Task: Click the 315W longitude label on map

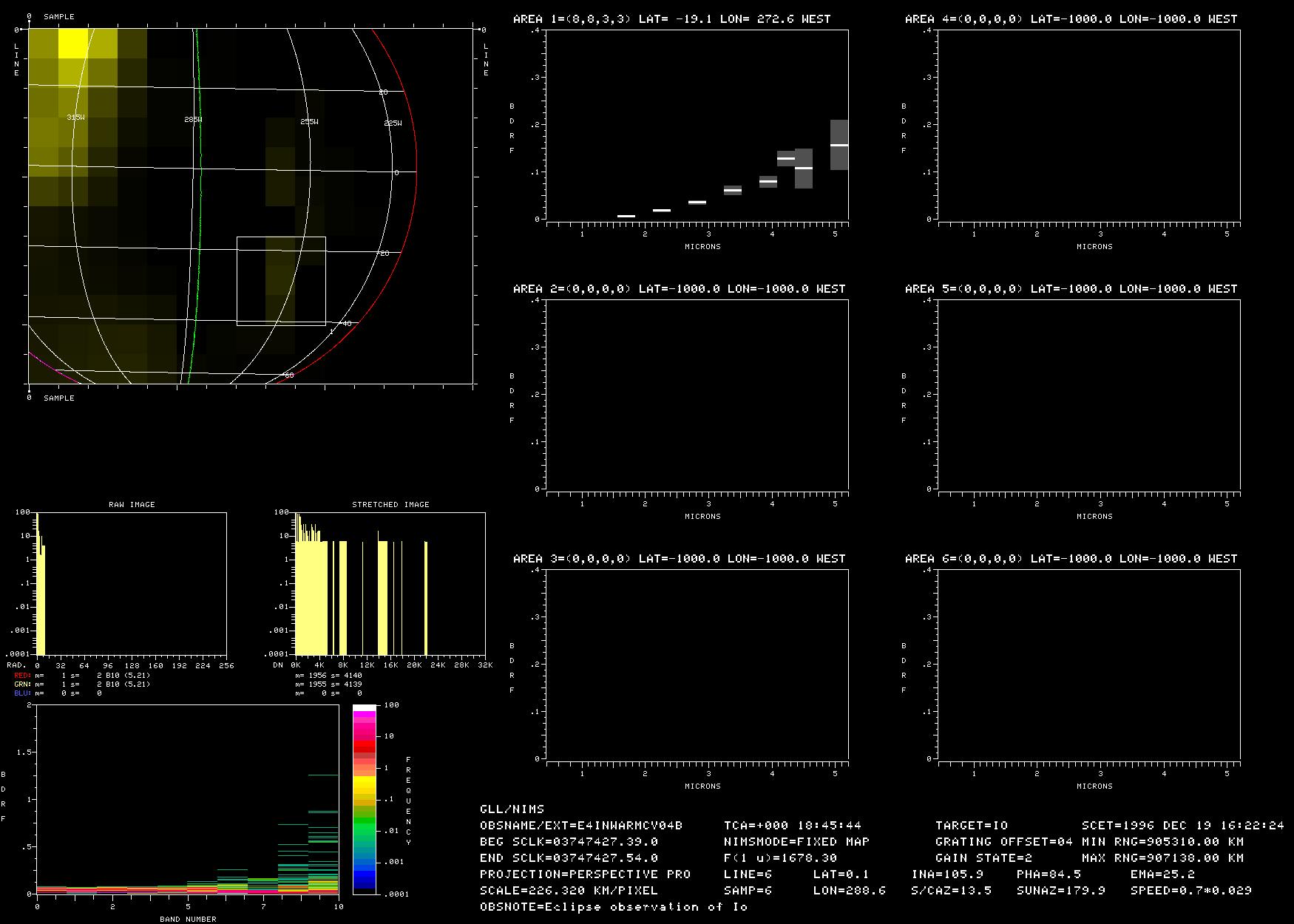Action: coord(75,118)
